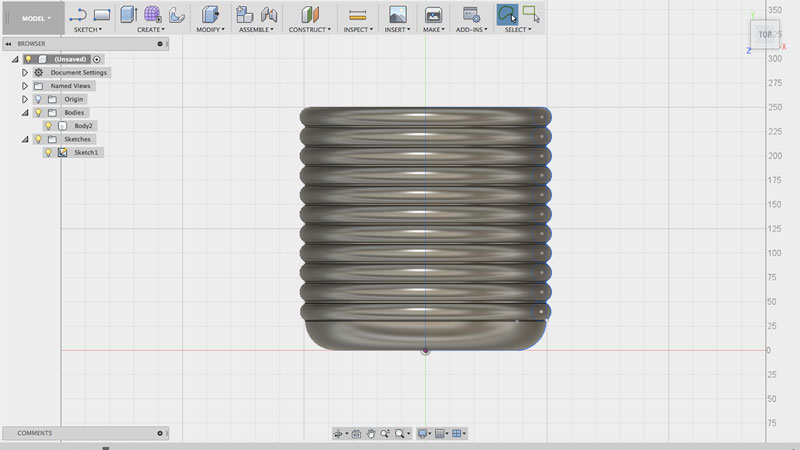Expand the Named Views folder
The width and height of the screenshot is (800, 450).
pos(25,86)
